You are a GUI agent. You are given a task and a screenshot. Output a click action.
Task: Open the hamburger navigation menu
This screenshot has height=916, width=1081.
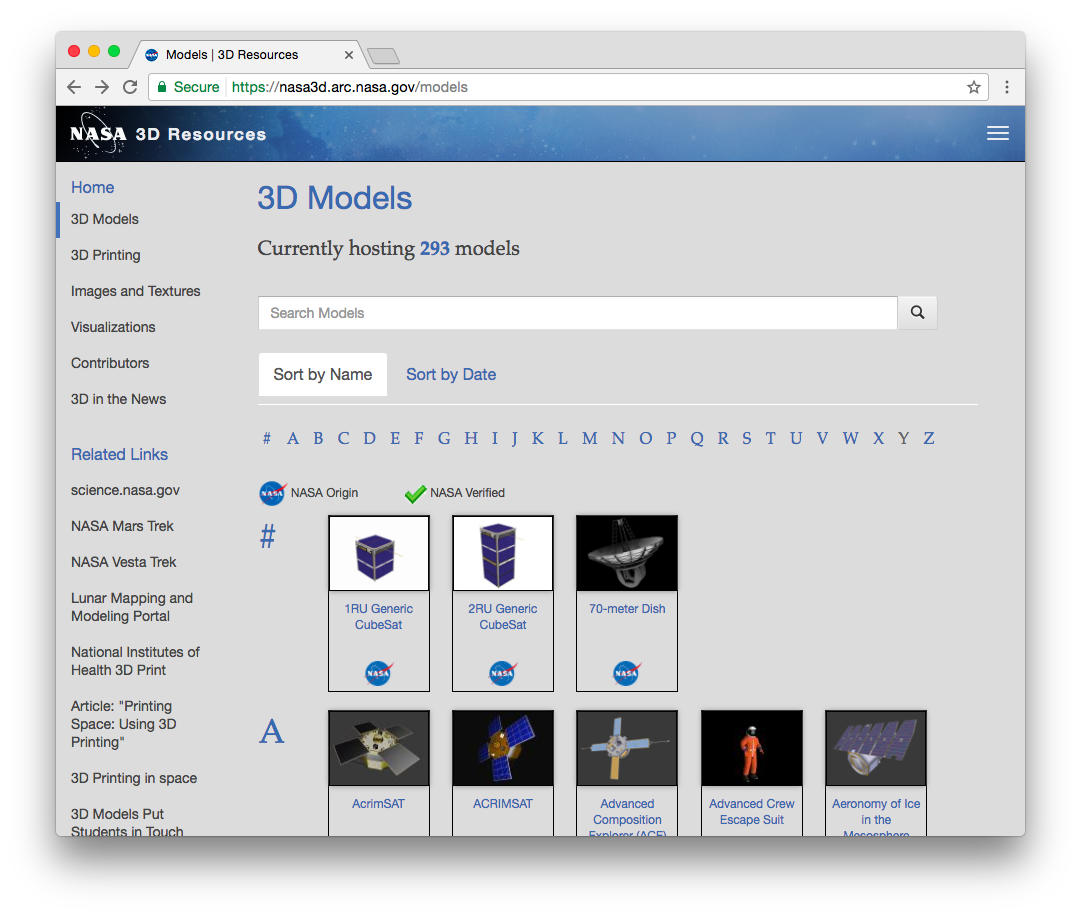point(997,133)
